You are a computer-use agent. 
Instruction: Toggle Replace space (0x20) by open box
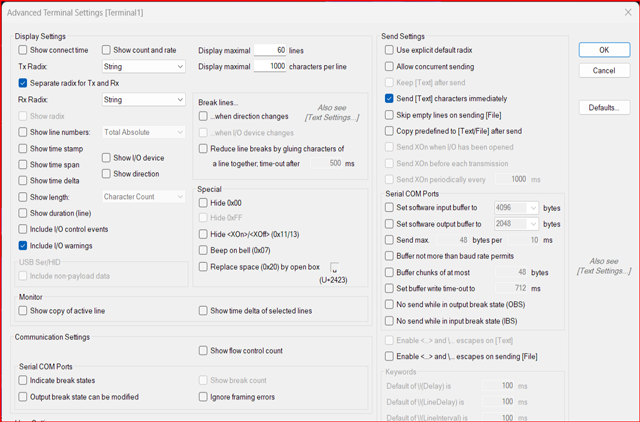pos(204,267)
